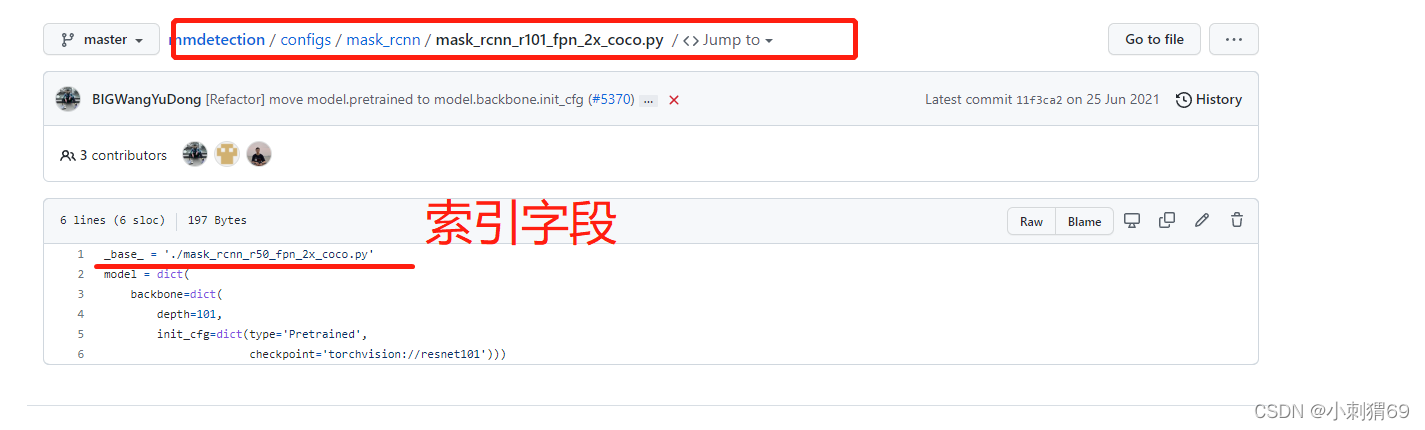Click the Go to file button

[1154, 40]
